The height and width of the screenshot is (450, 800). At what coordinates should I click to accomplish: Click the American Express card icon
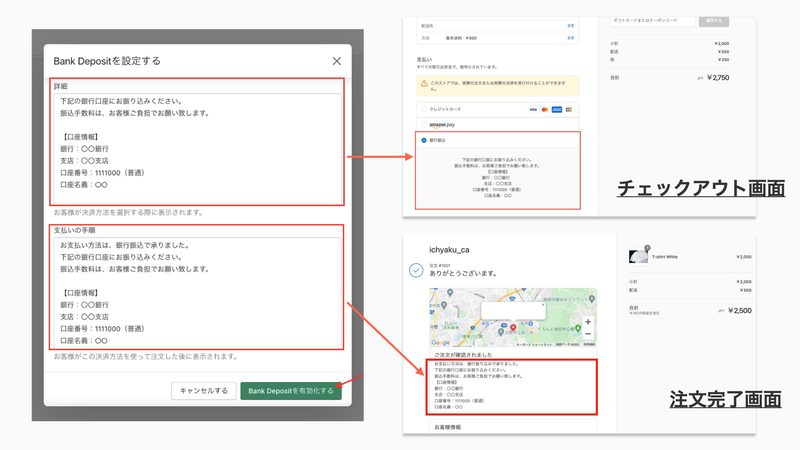pos(557,109)
